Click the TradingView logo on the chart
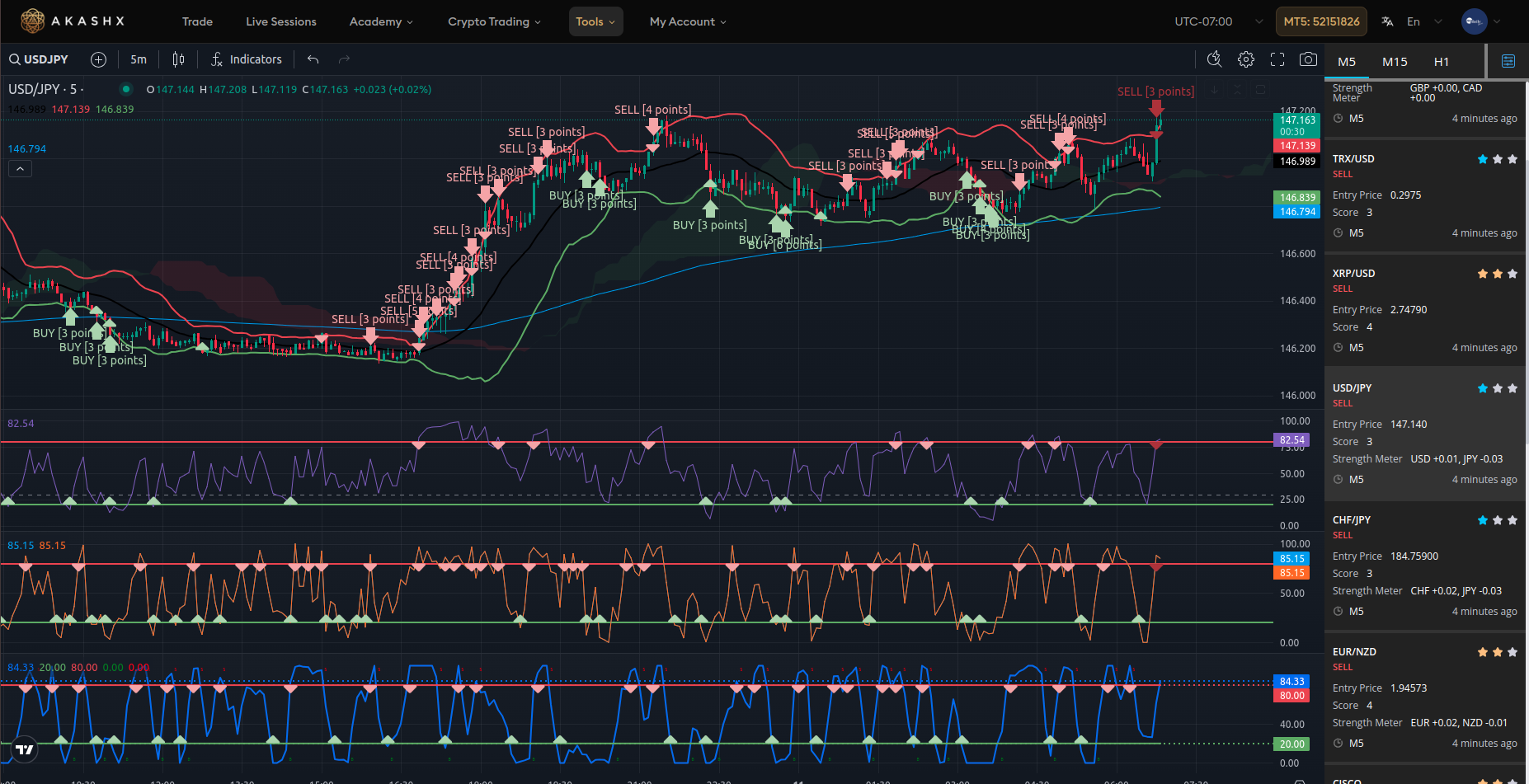Viewport: 1529px width, 784px height. click(25, 749)
